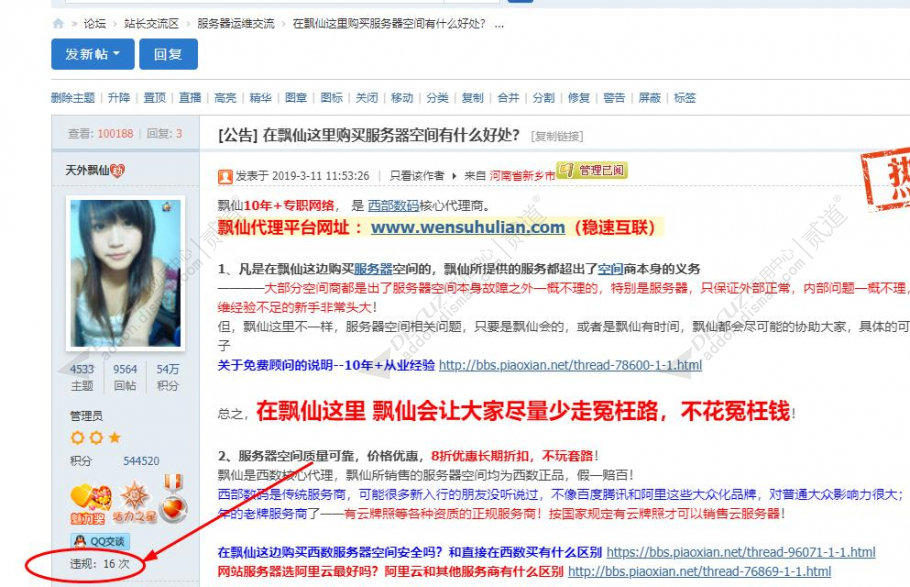Click the heart ribbon medal icon
The width and height of the screenshot is (910, 587).
point(174,498)
